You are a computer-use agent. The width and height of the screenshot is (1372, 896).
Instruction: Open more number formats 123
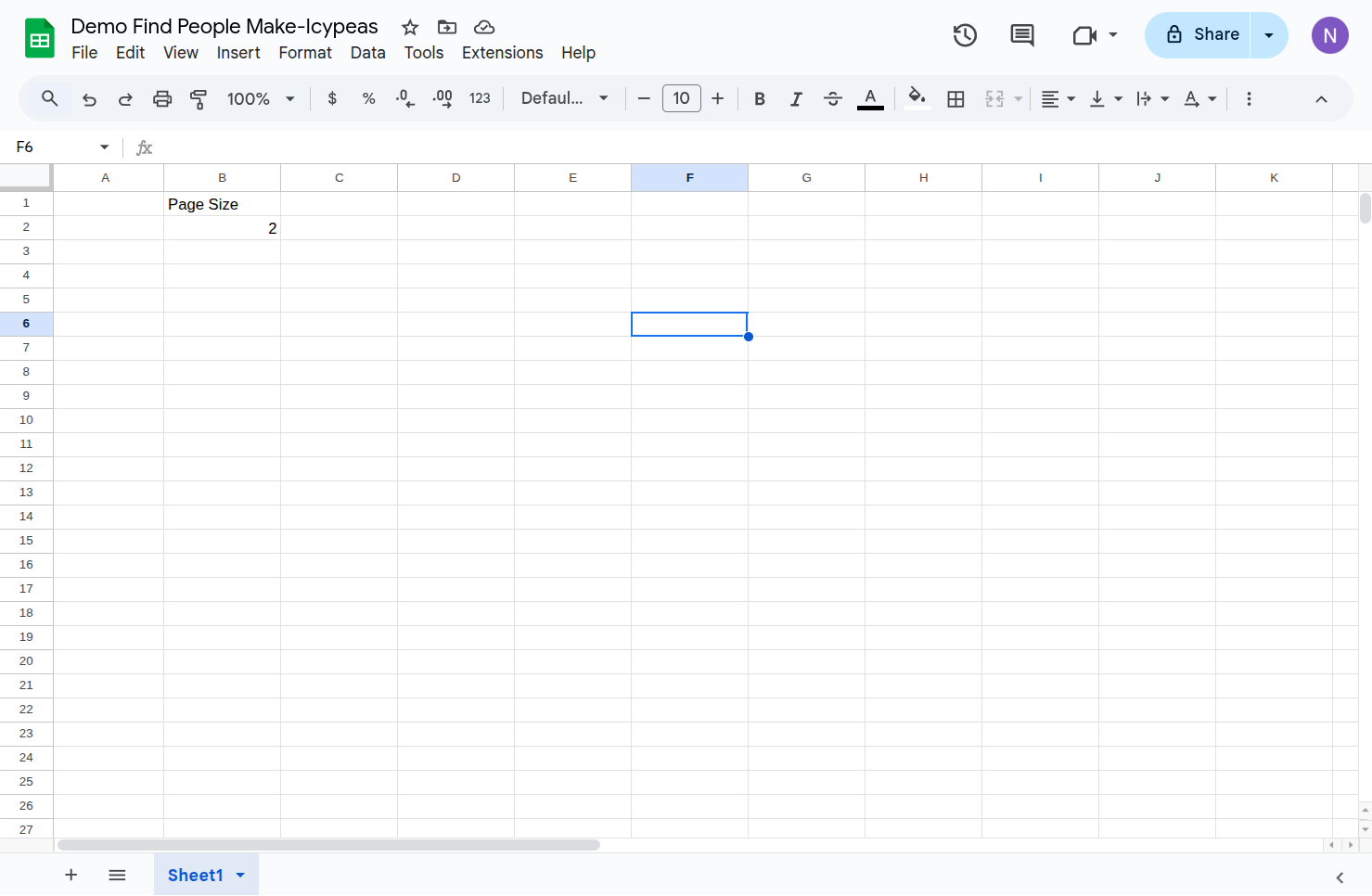(x=480, y=98)
